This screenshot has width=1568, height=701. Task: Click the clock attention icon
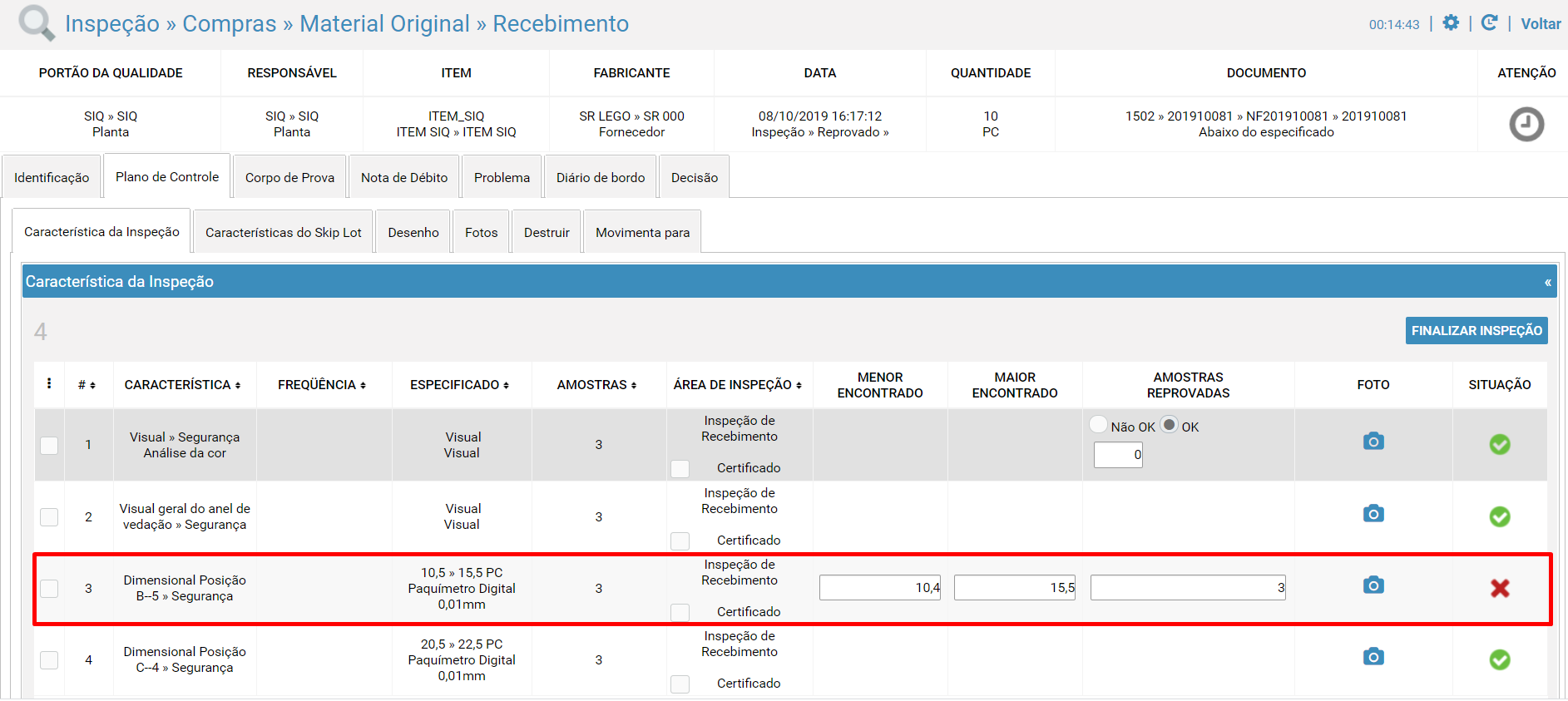coord(1526,125)
